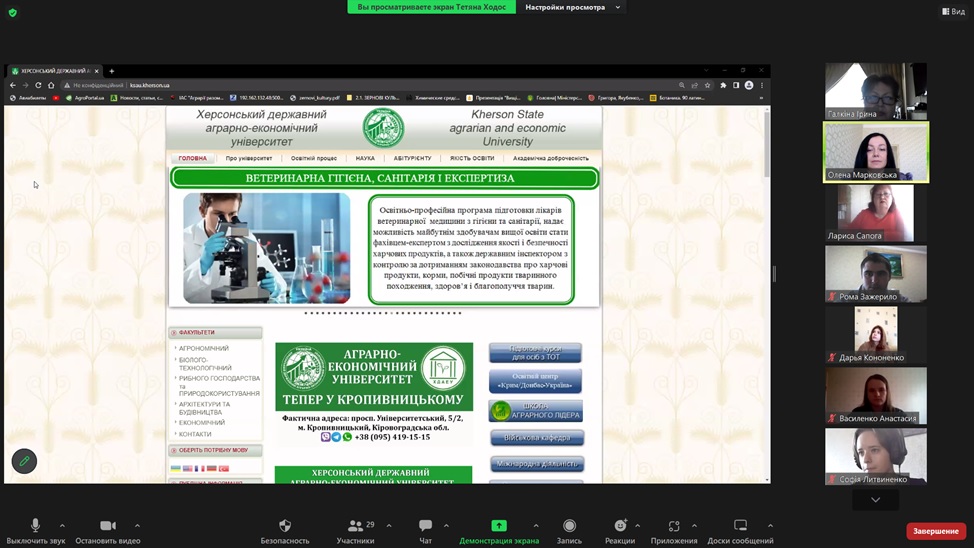Open Настройки просмотра dropdown
974x548 pixels.
573,7
